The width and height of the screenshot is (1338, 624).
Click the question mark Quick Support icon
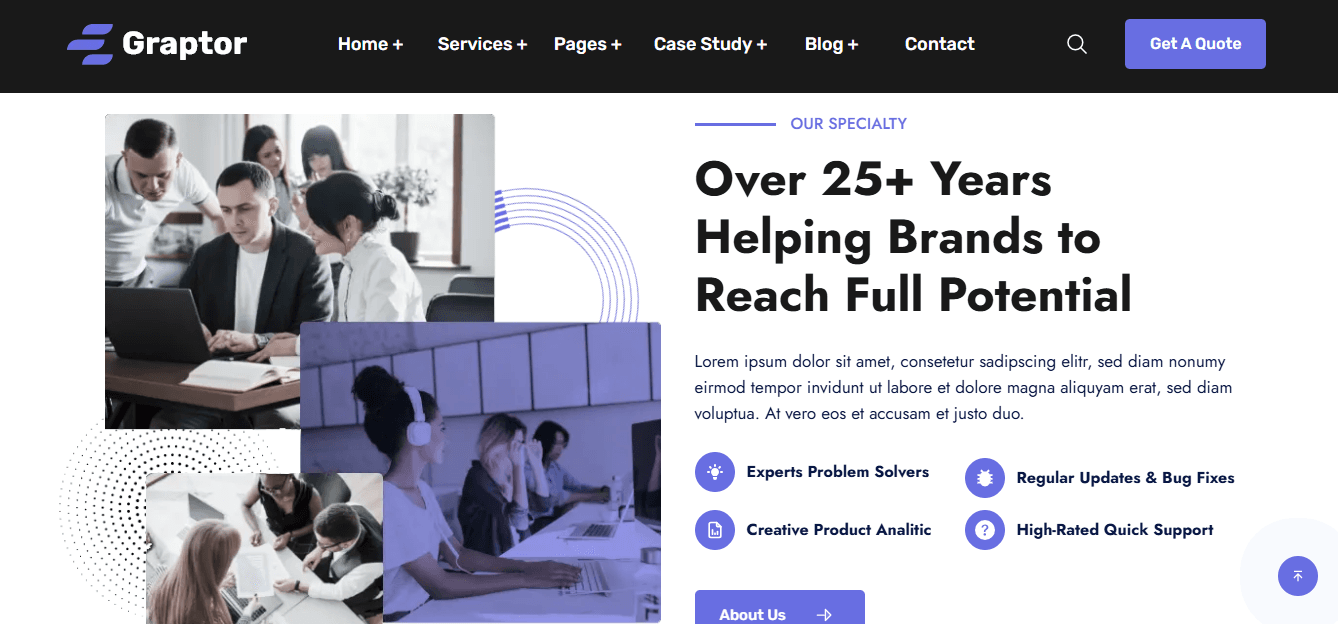[985, 530]
